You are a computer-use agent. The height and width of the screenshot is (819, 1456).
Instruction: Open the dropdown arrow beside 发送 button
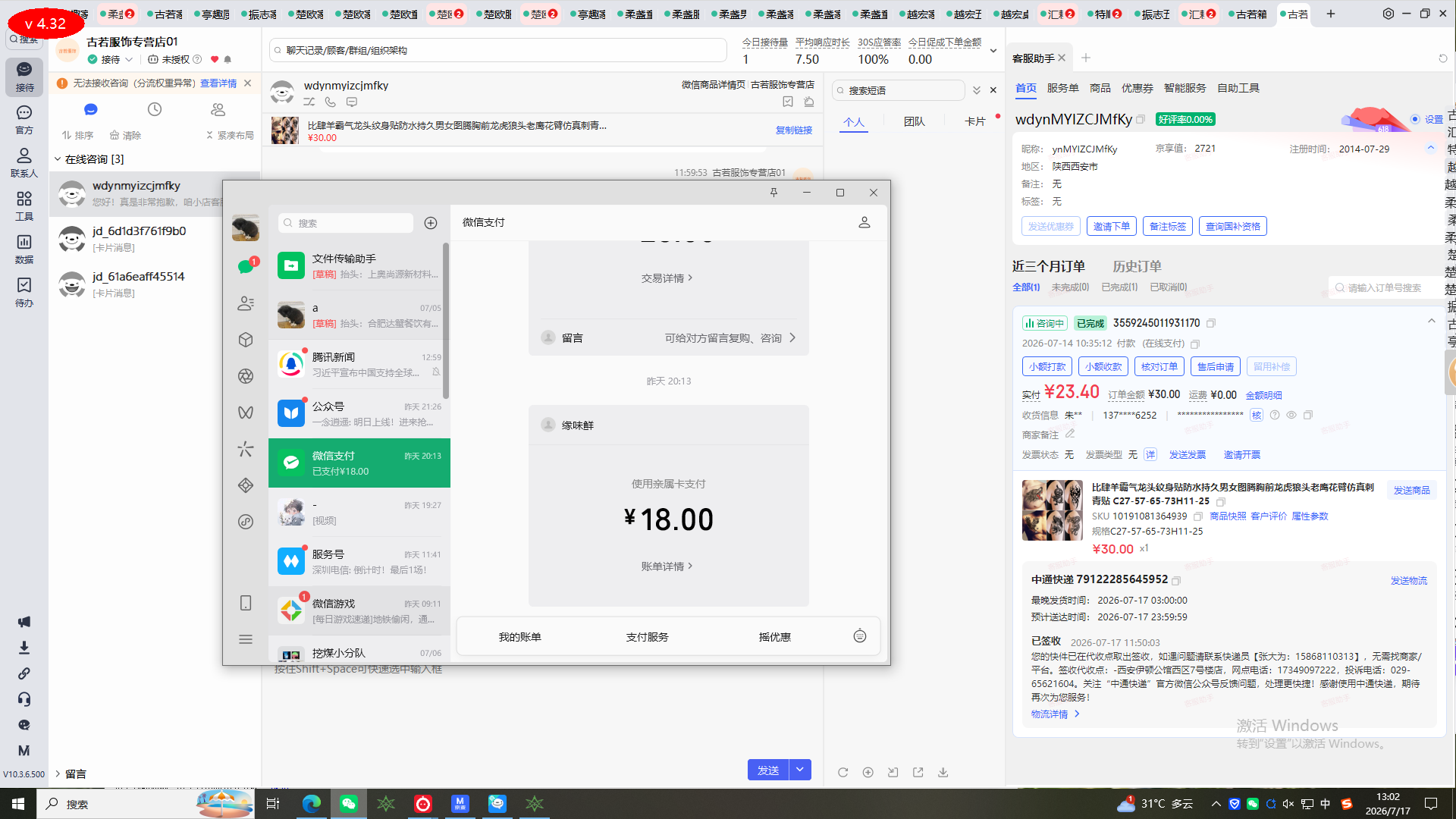800,770
